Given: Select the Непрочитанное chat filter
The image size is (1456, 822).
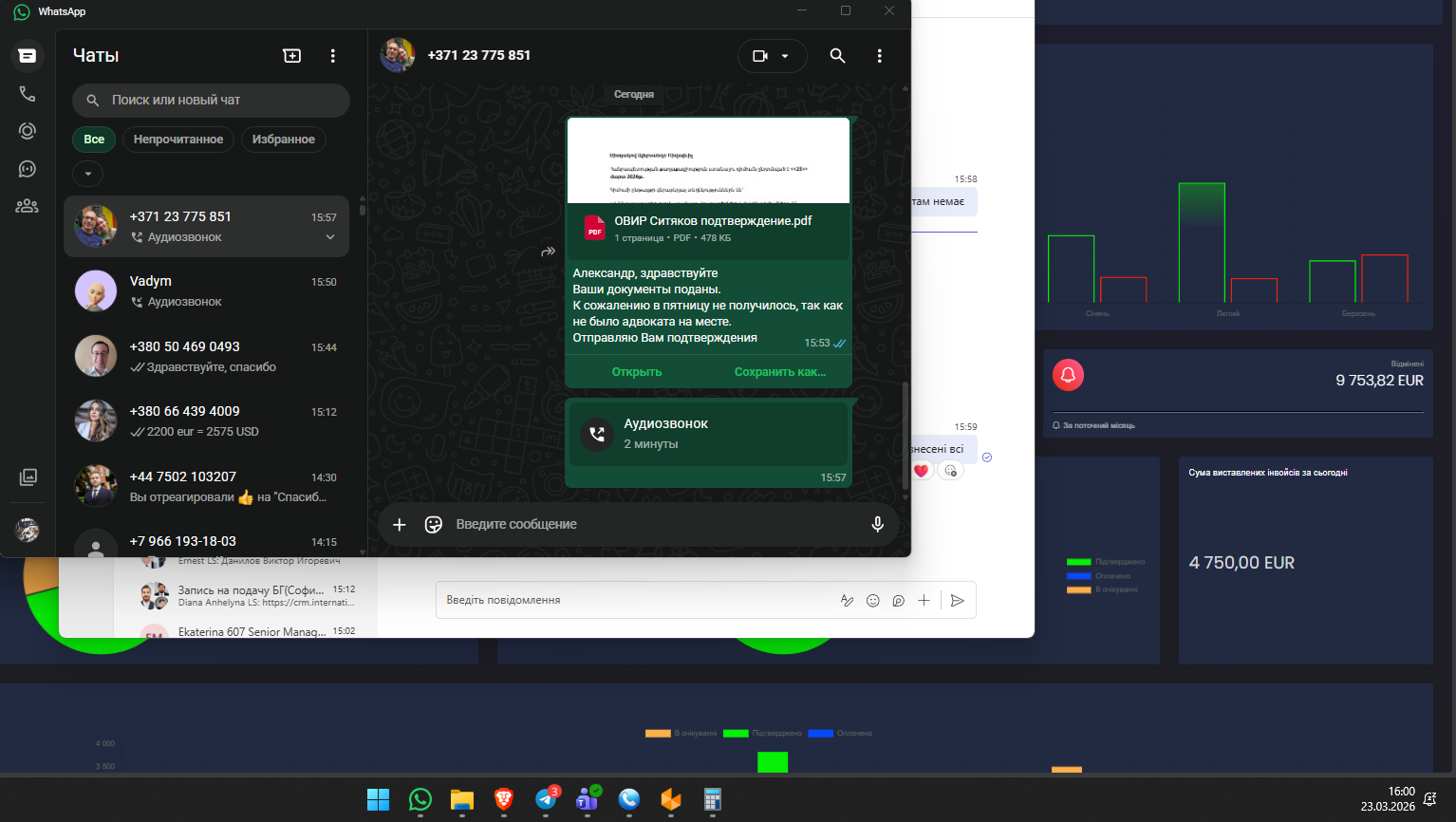Looking at the screenshot, I should pyautogui.click(x=178, y=140).
